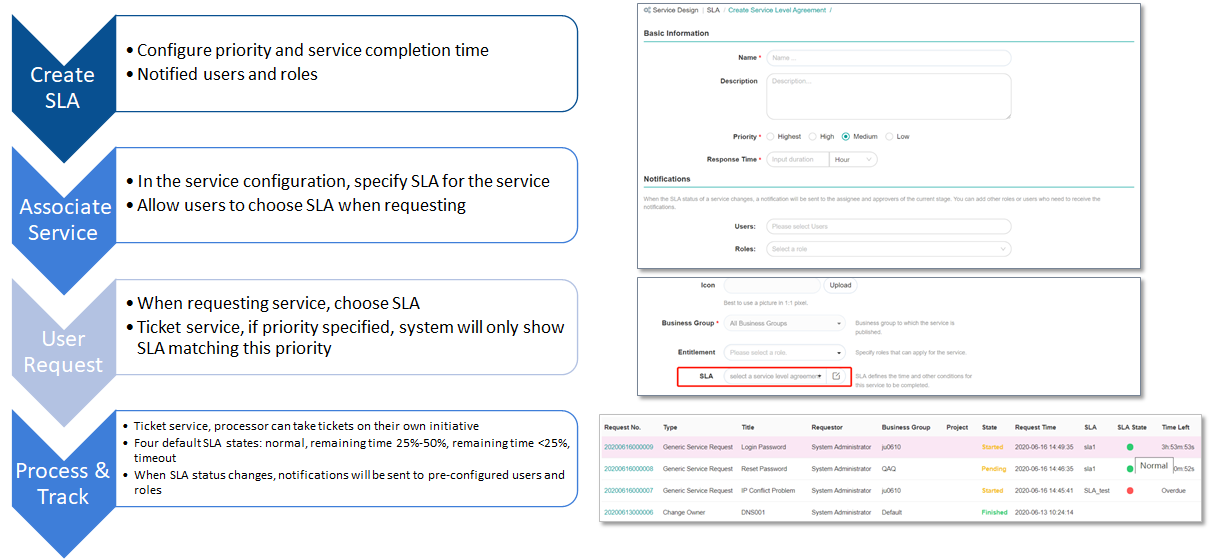Open the Entitlement role dropdown
Image resolution: width=1211 pixels, height=559 pixels.
(x=785, y=352)
